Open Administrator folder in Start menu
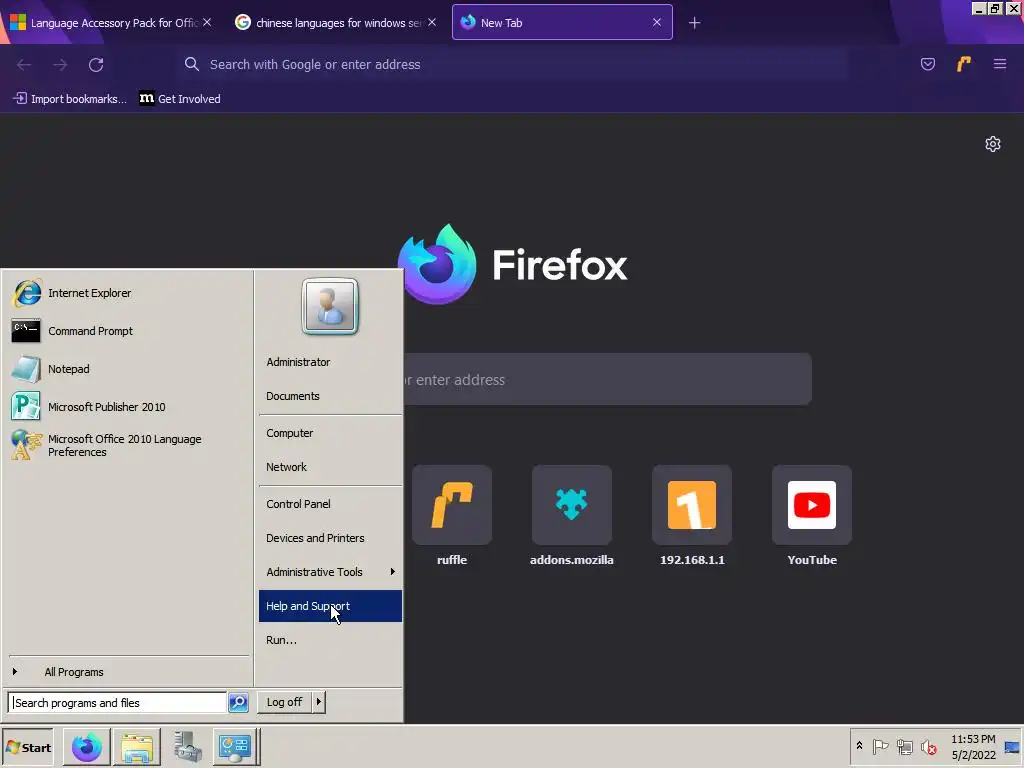Viewport: 1024px width, 768px height. pos(330,362)
